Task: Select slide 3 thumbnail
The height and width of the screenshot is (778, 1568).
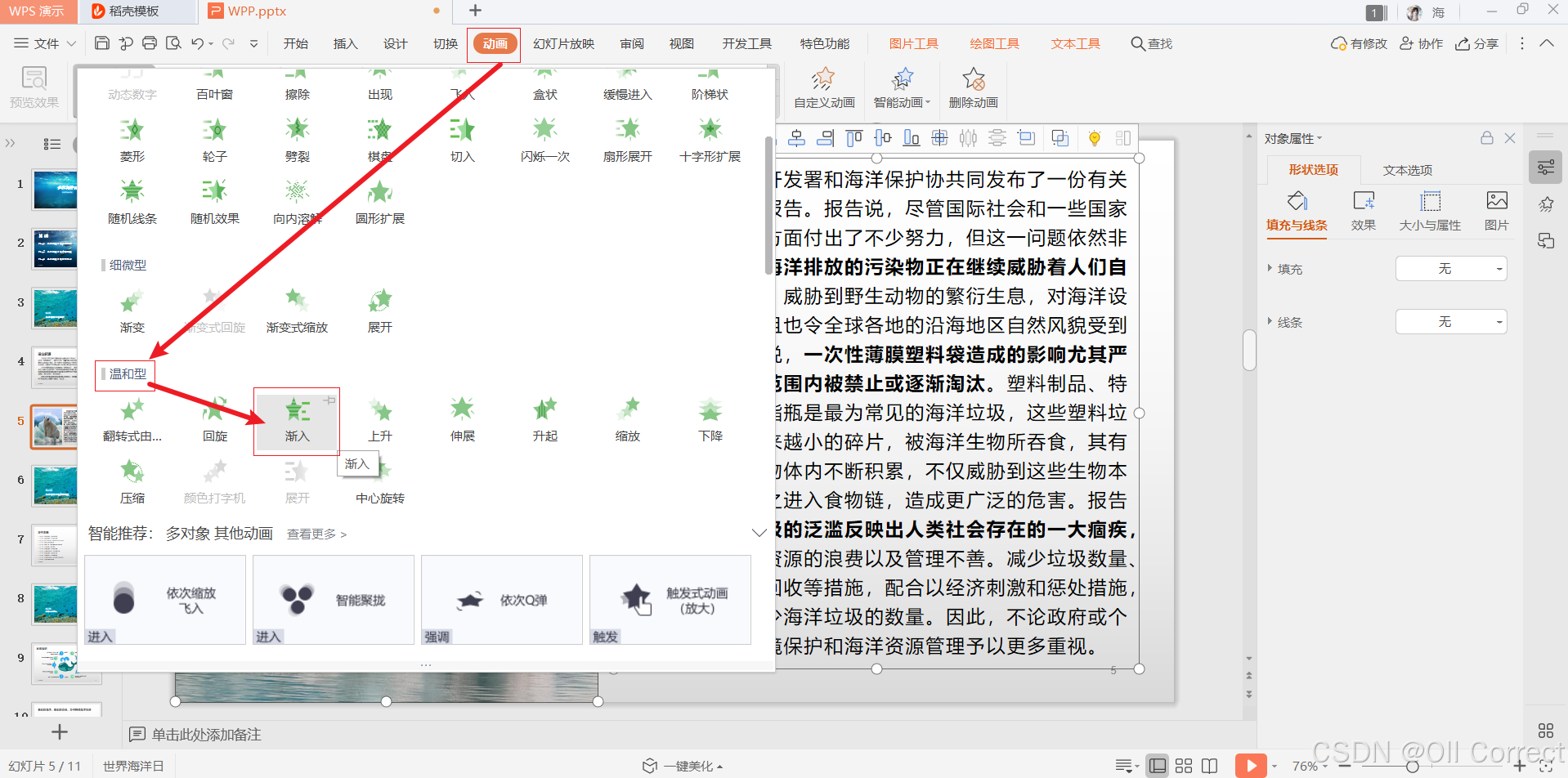Action: (x=55, y=307)
